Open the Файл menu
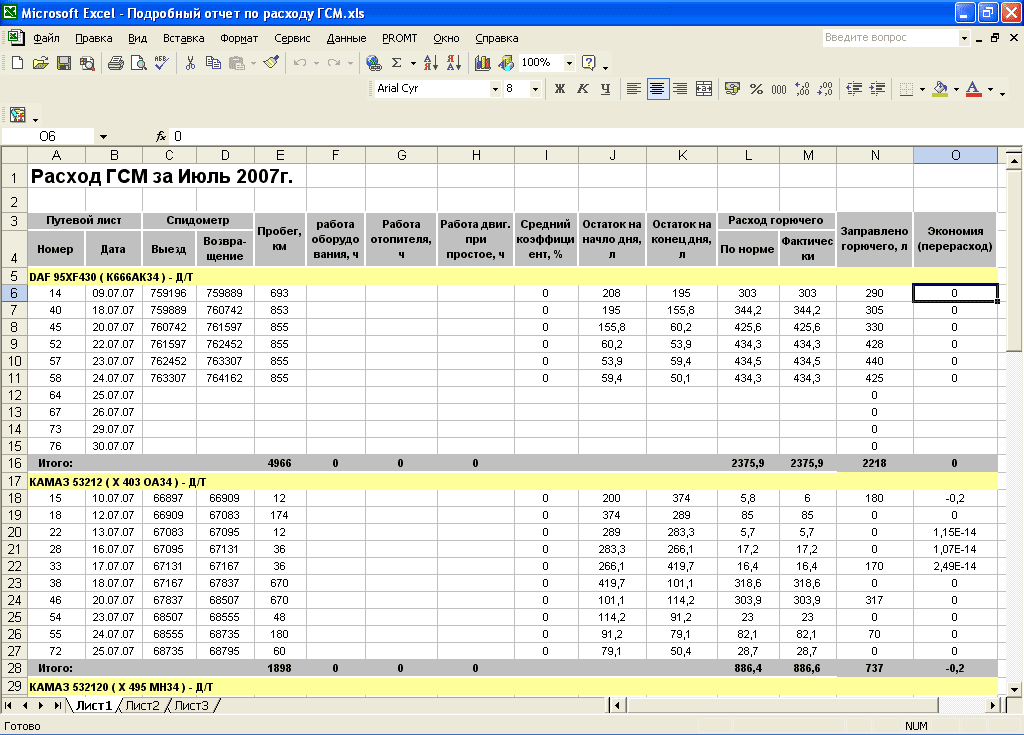1024x735 pixels. point(46,38)
